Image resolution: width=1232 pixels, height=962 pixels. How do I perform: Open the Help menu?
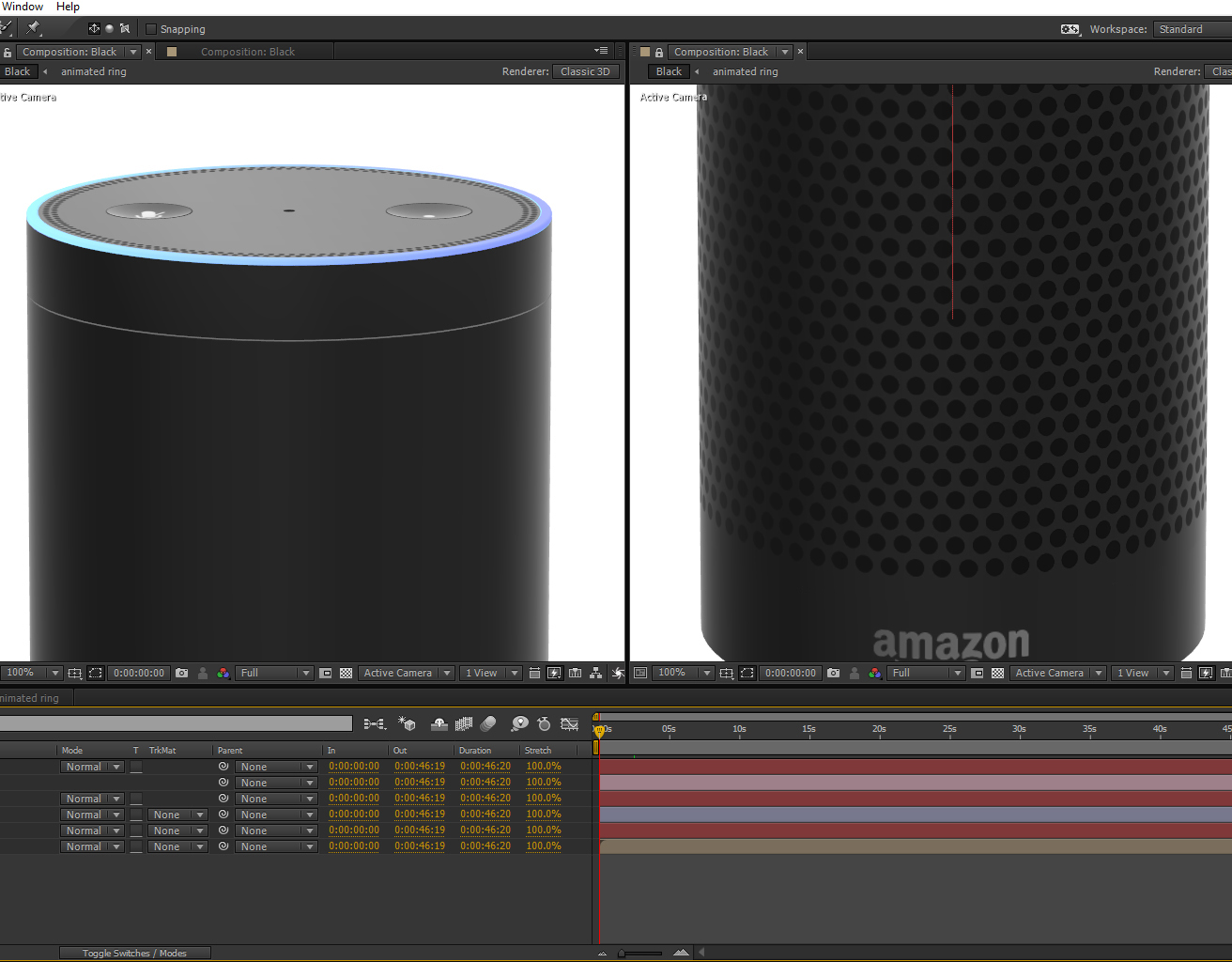pyautogui.click(x=68, y=7)
